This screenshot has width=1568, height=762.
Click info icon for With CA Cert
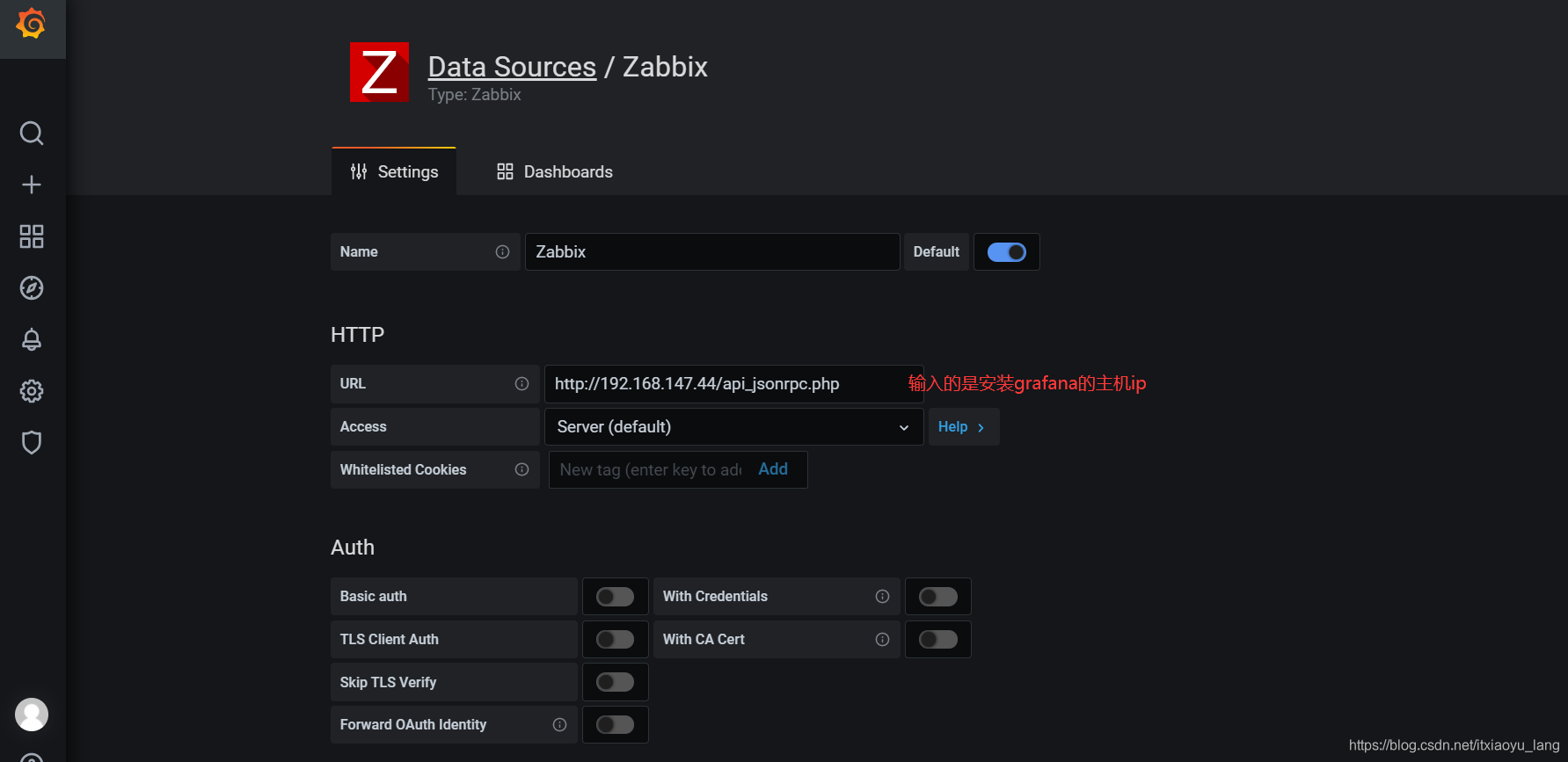coord(882,640)
